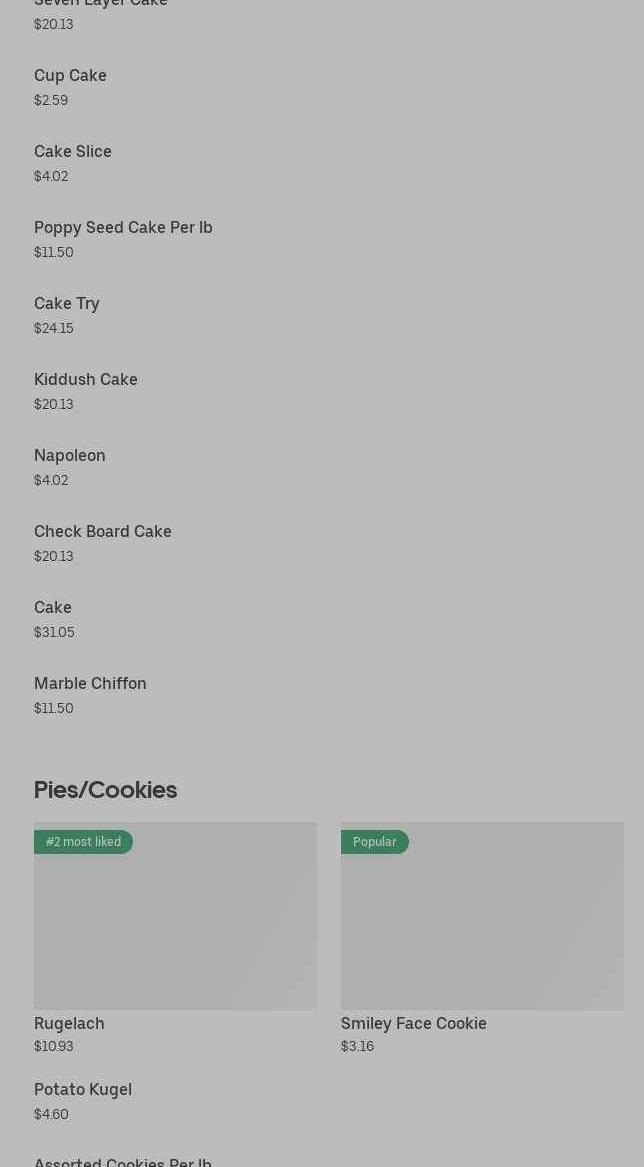Pick the Napoleon menu item
This screenshot has height=1167, width=644.
pyautogui.click(x=70, y=456)
